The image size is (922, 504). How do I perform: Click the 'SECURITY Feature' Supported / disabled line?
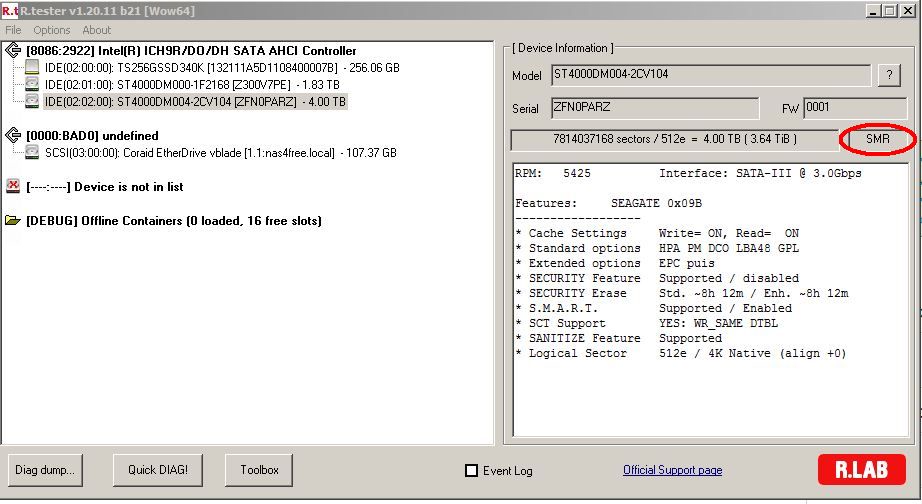tap(657, 278)
